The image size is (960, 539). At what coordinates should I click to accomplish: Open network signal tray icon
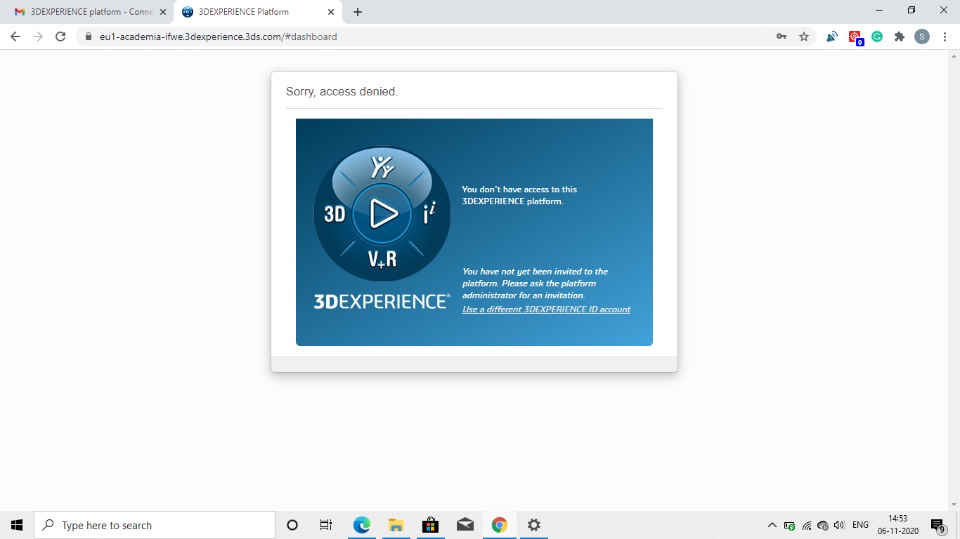[x=806, y=526]
